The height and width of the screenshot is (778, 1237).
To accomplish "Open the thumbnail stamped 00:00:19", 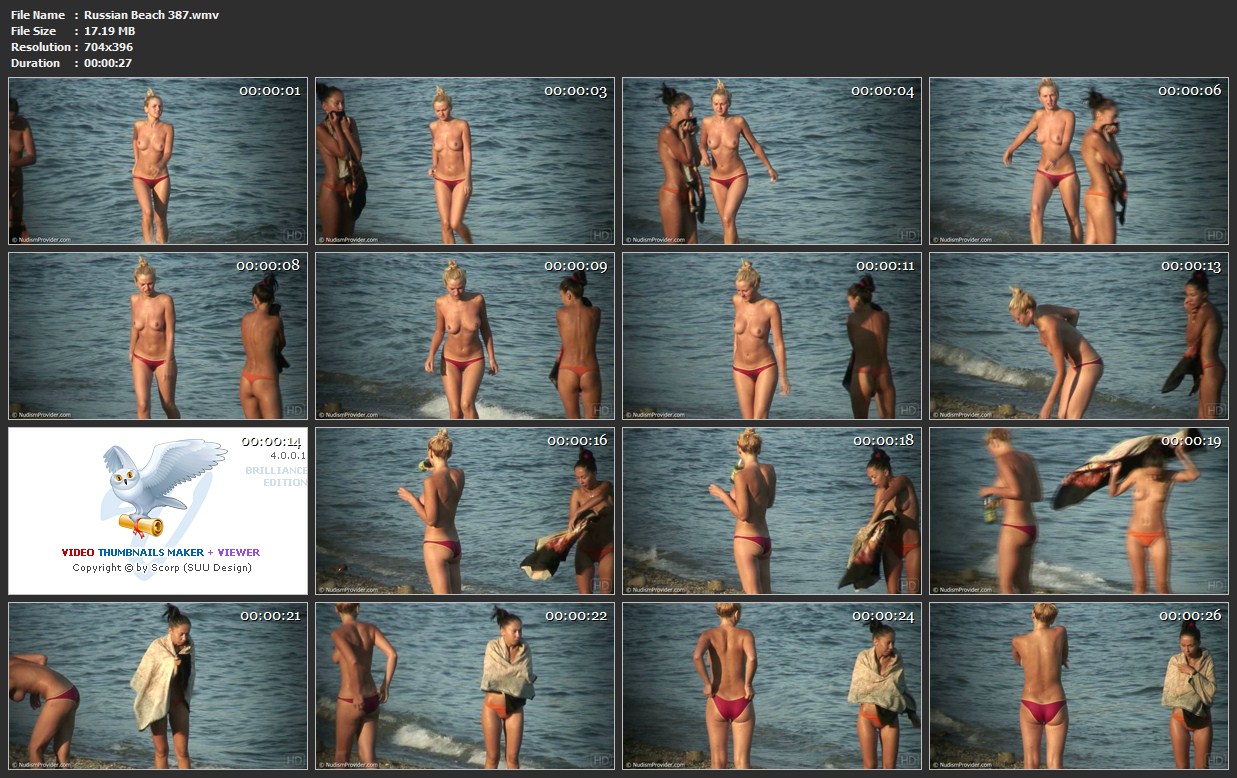I will (1079, 511).
